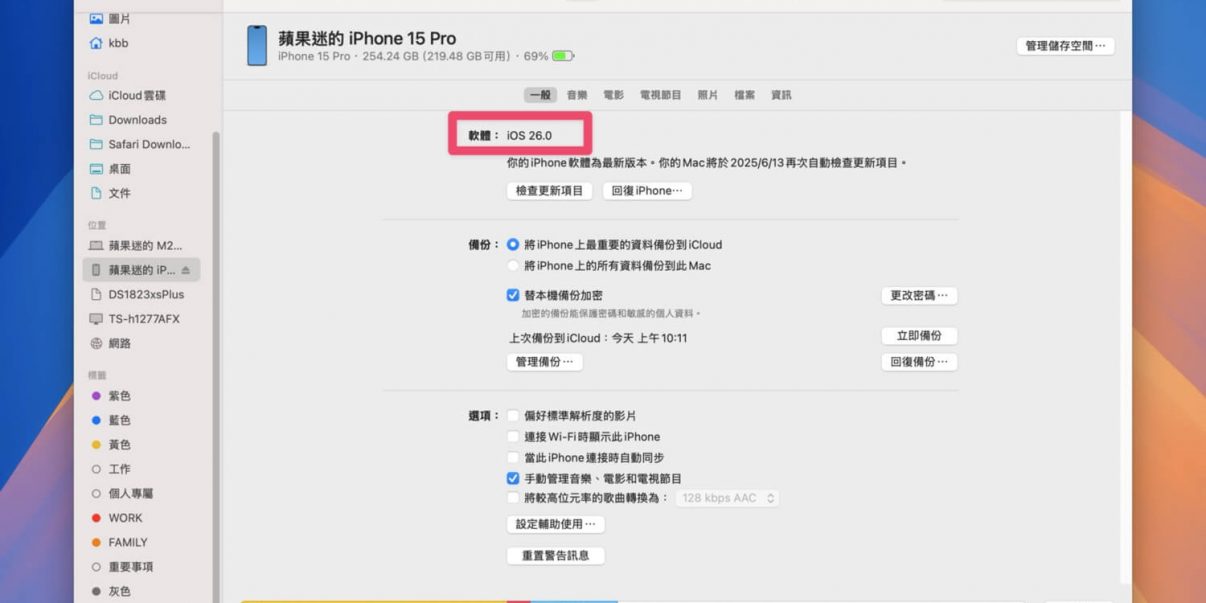The width and height of the screenshot is (1206, 603).
Task: Open iCloud雲碟 in the sidebar
Action: pos(136,95)
